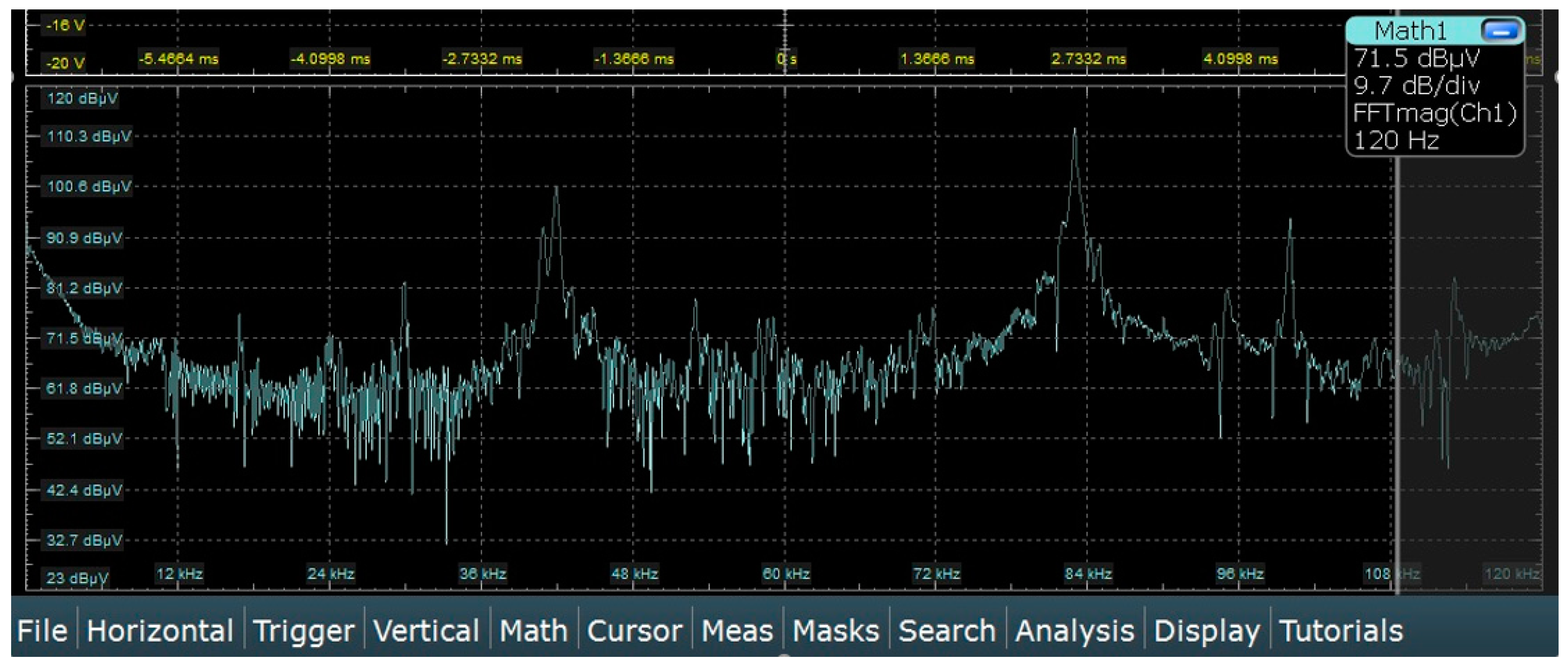Click the FFTmag(Ch1) math expression
Viewport: 1568px width, 668px height.
point(1434,113)
